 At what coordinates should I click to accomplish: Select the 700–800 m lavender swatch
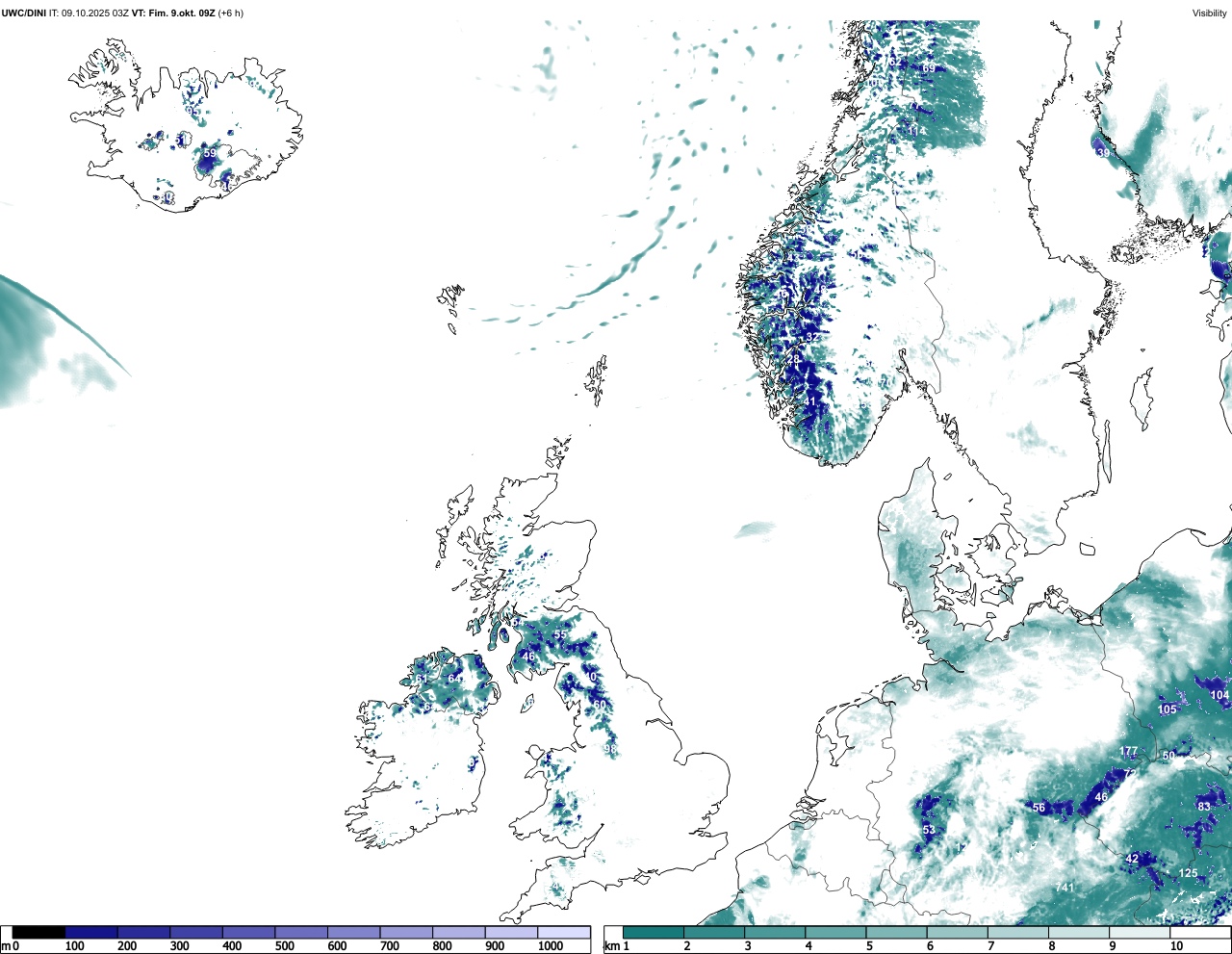click(x=406, y=932)
